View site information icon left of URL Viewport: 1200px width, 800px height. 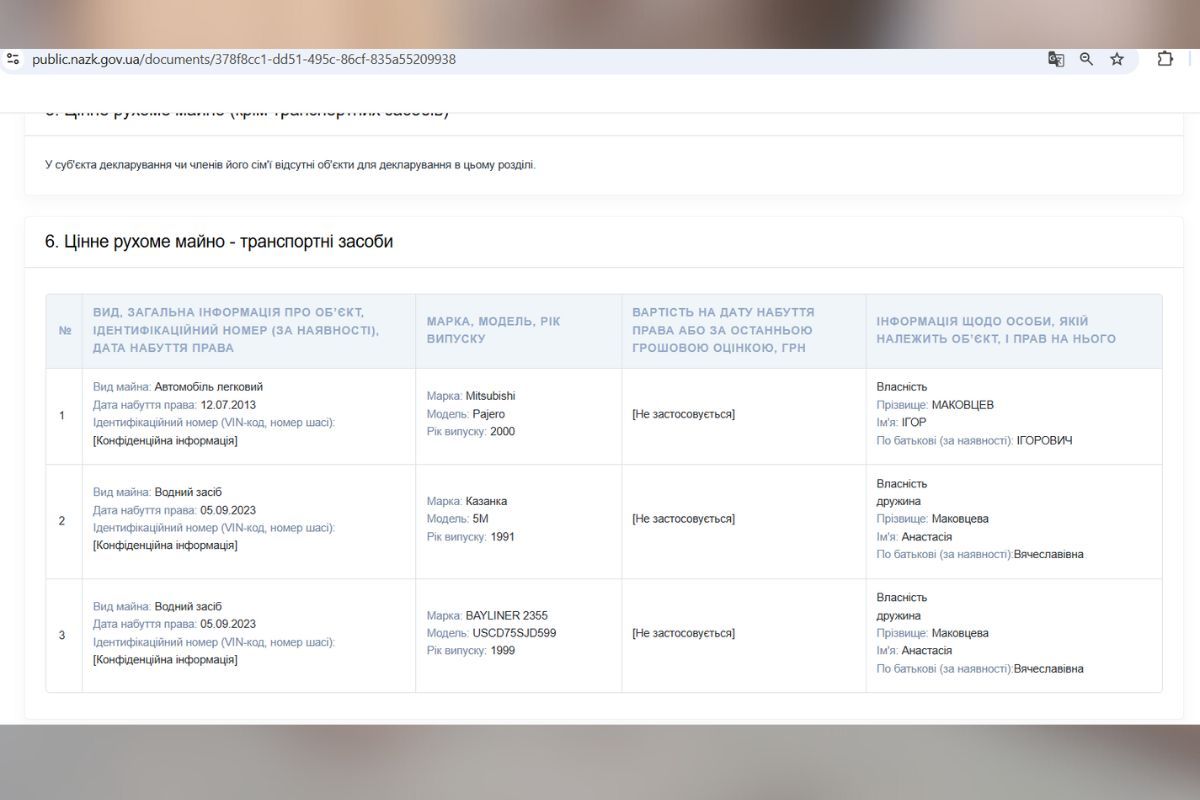[13, 59]
